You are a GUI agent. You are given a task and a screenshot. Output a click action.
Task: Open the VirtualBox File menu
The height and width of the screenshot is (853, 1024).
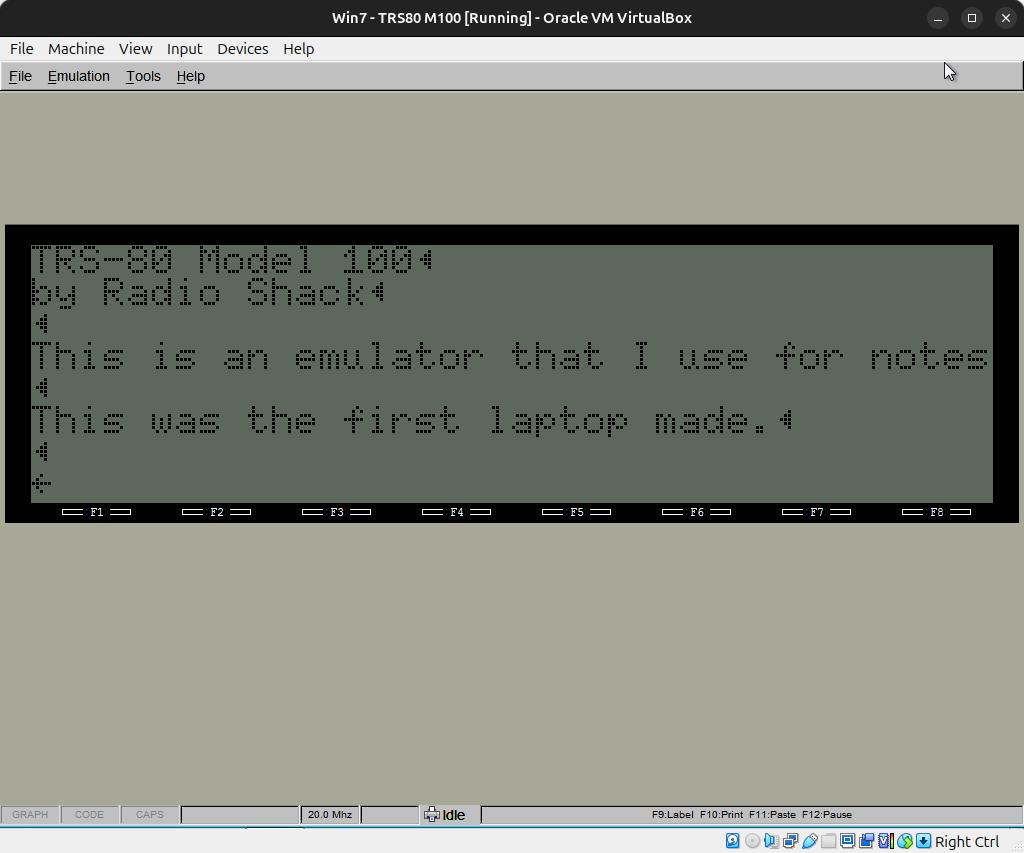click(x=22, y=49)
